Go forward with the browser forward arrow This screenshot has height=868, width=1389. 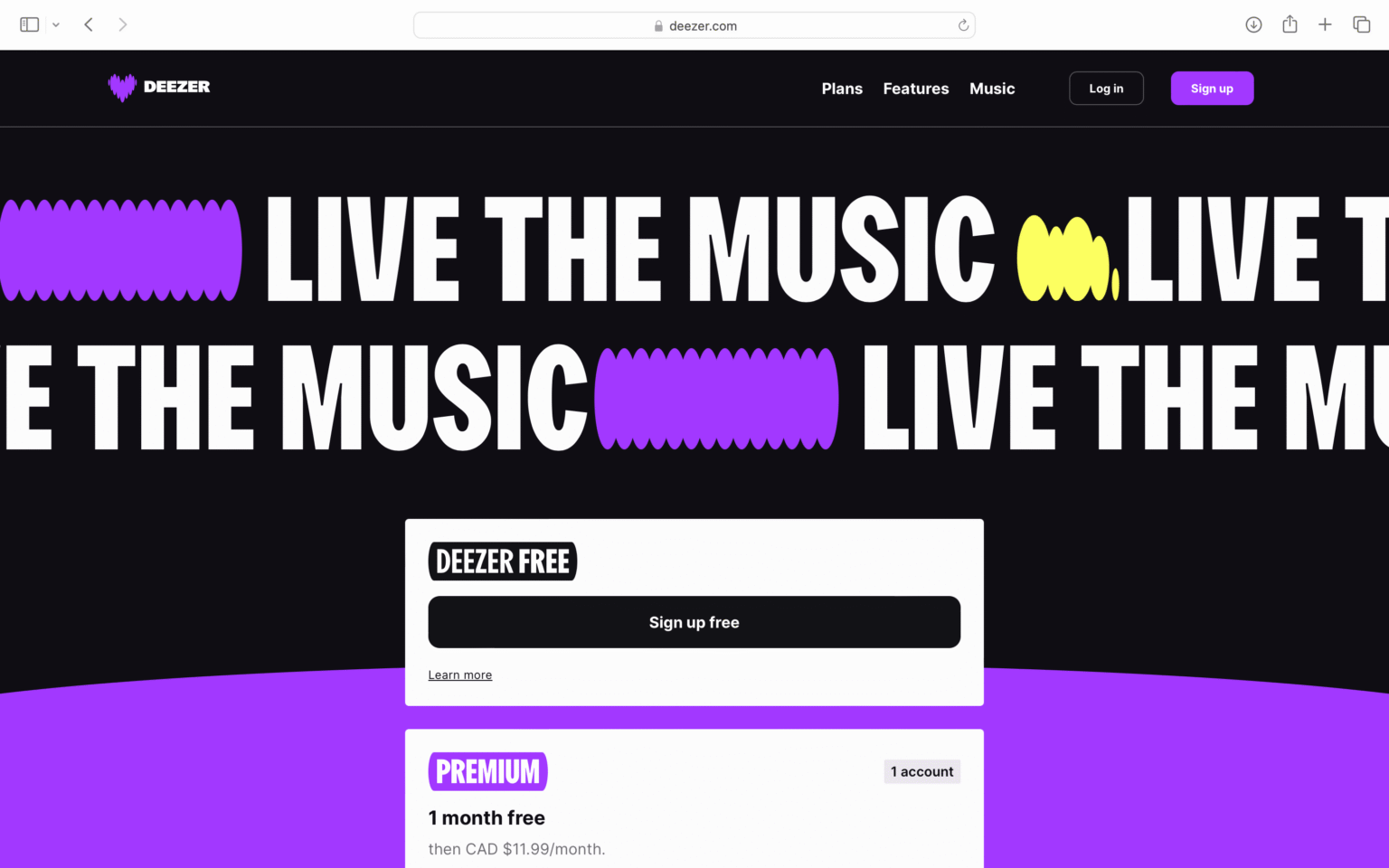pos(122,24)
